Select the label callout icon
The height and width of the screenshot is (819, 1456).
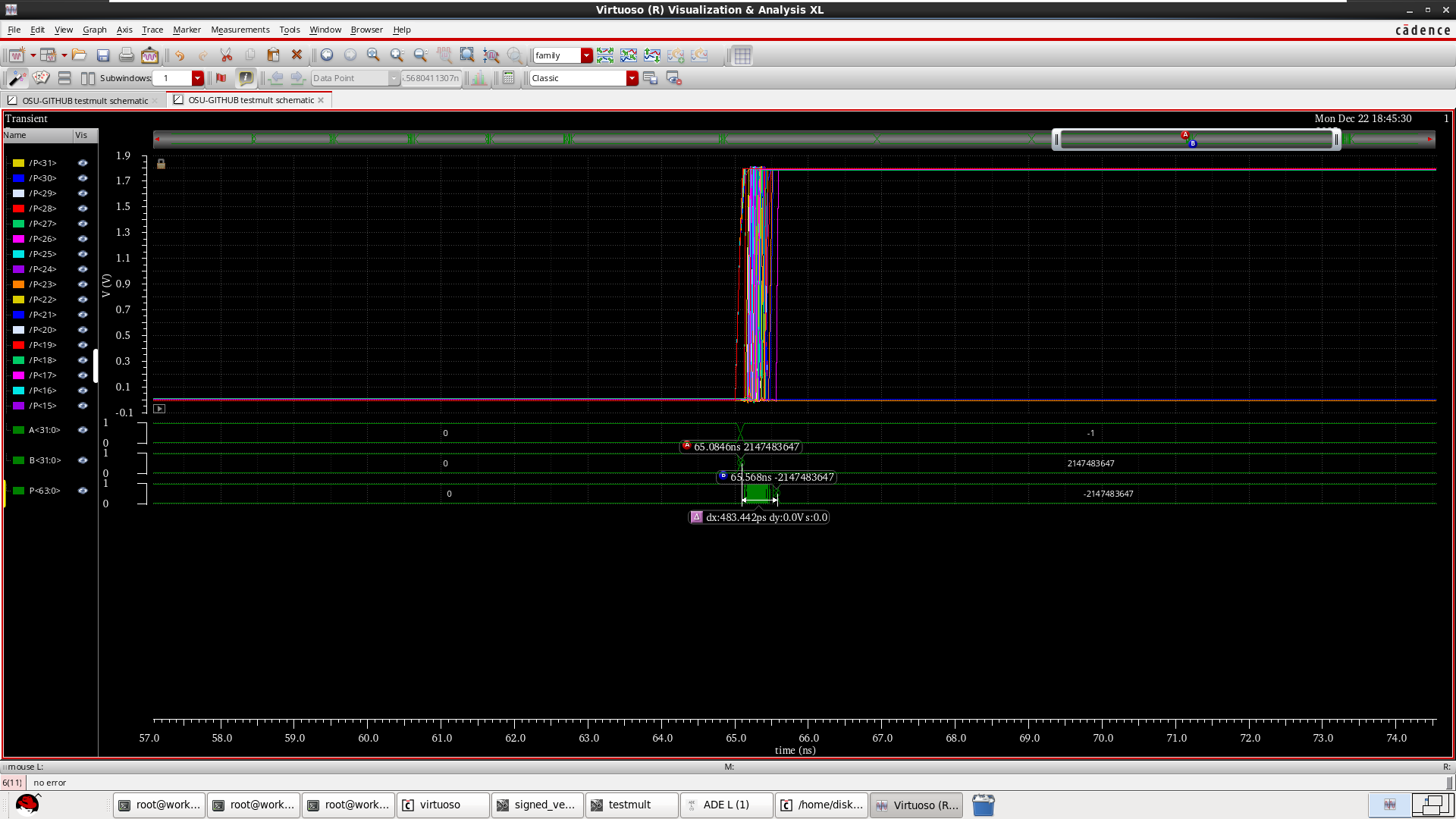[246, 77]
